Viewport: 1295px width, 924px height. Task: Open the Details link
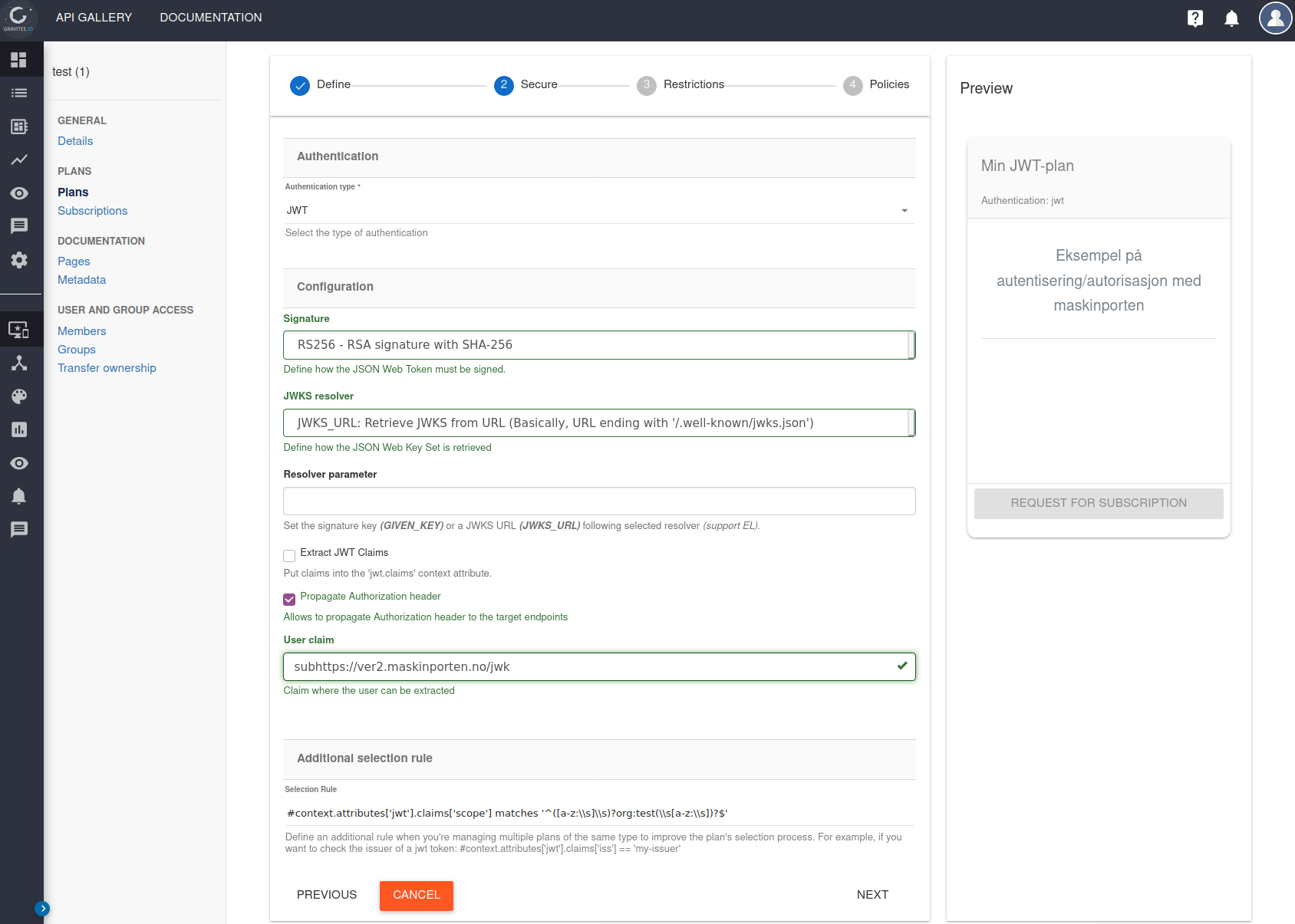[x=75, y=141]
